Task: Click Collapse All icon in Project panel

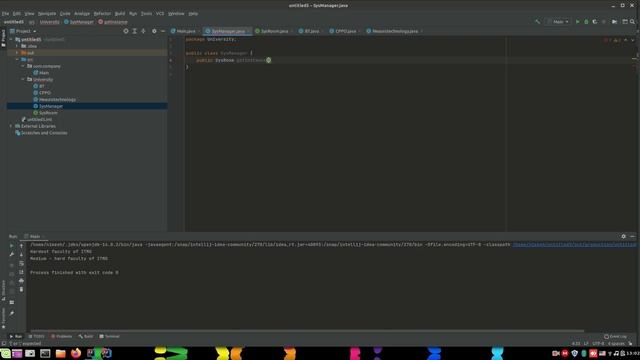Action: pyautogui.click(x=143, y=31)
